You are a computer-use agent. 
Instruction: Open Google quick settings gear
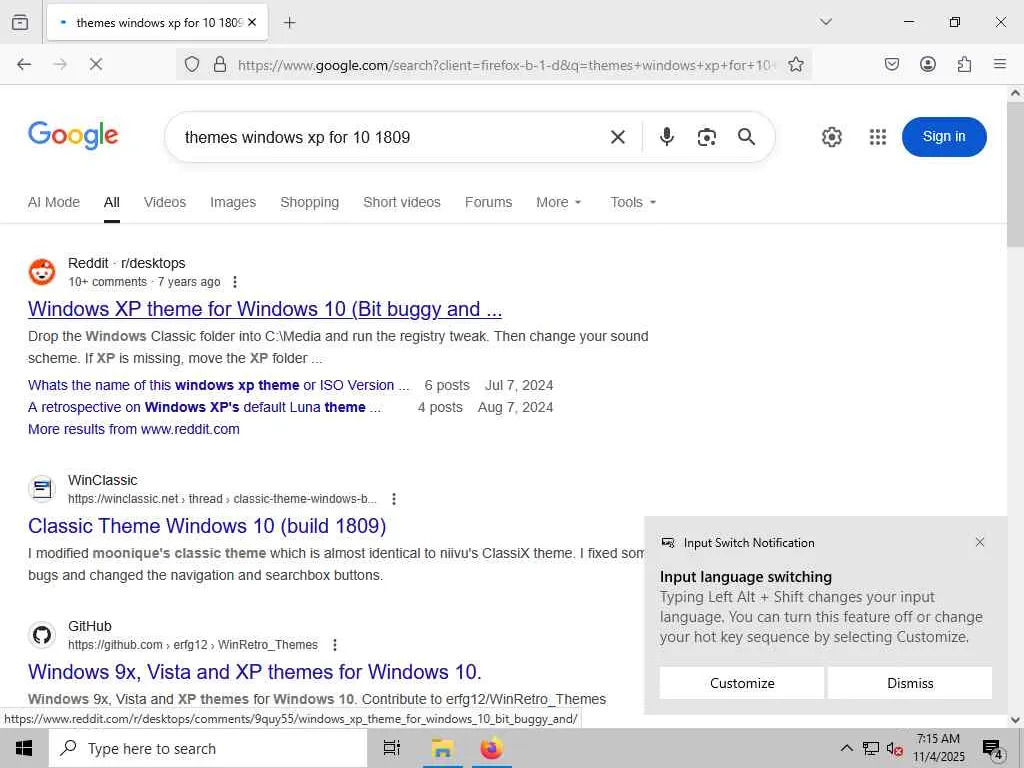pyautogui.click(x=831, y=137)
